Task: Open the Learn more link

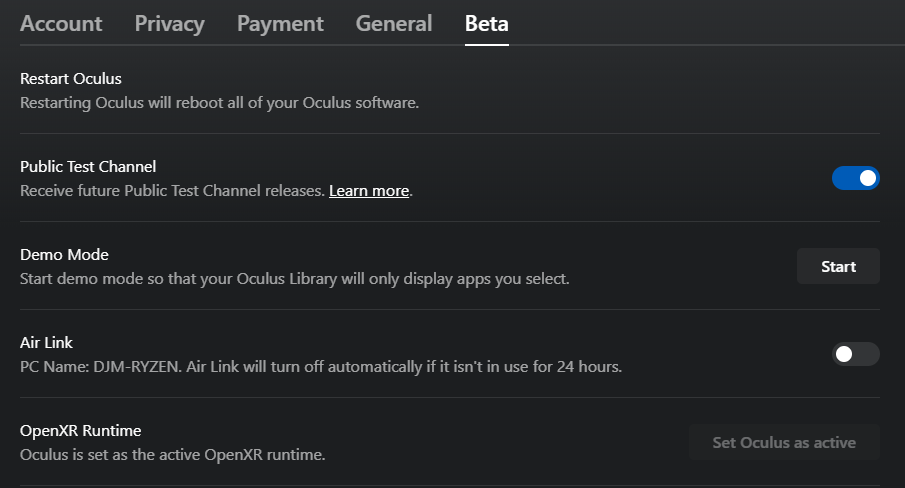Action: coord(369,190)
